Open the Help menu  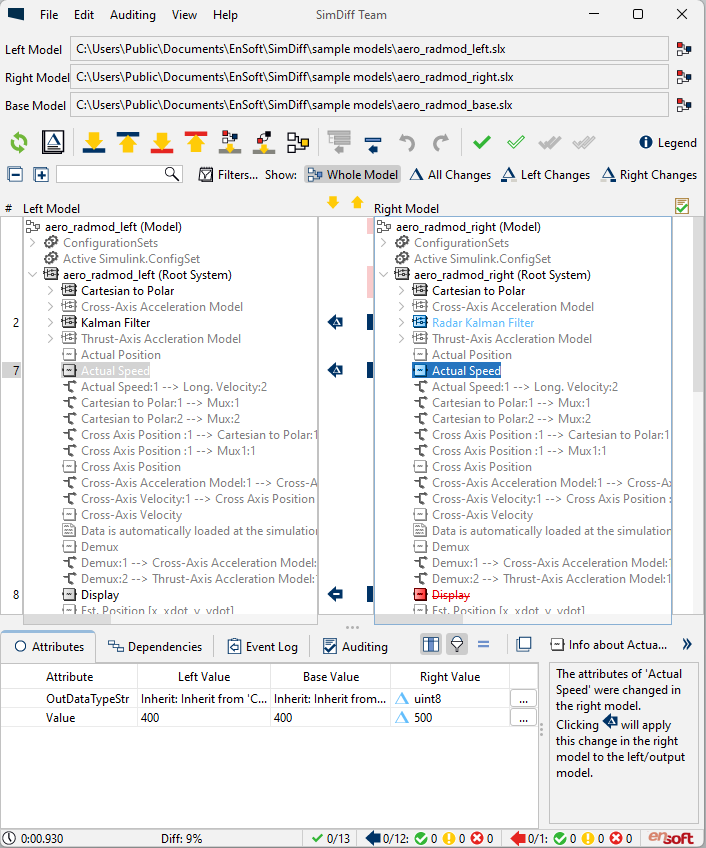pyautogui.click(x=225, y=15)
